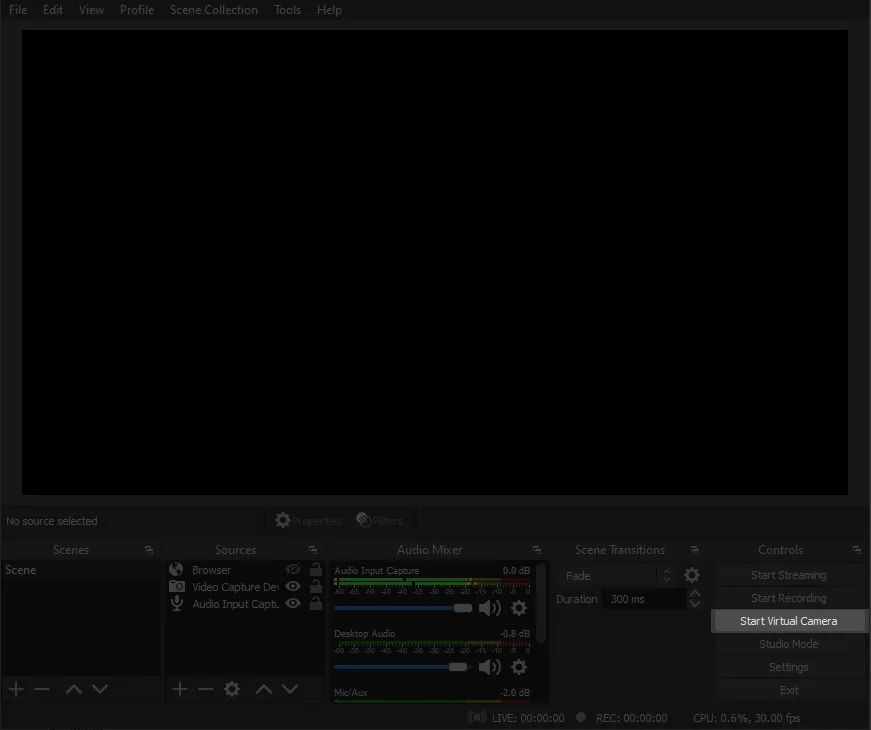Add a new scene with plus icon

click(x=16, y=689)
